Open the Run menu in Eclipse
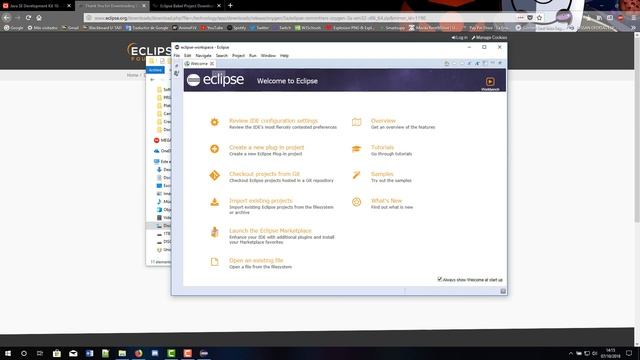640x360 pixels. click(253, 56)
